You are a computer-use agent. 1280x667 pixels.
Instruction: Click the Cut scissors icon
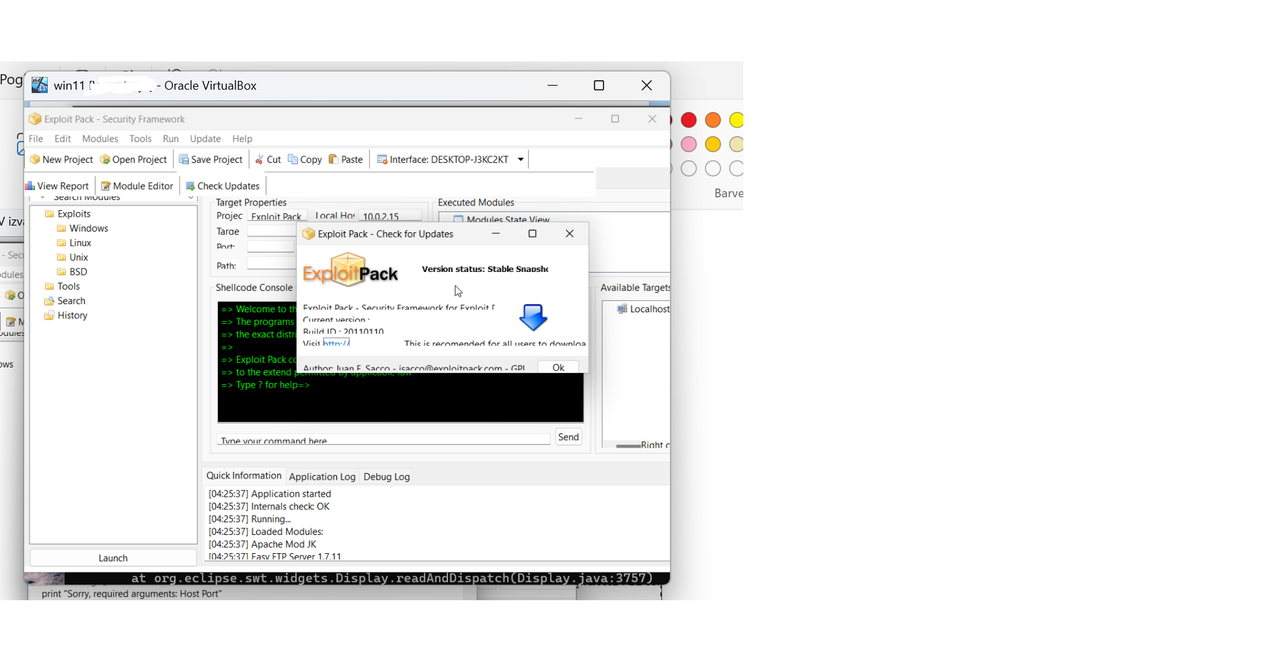click(260, 160)
